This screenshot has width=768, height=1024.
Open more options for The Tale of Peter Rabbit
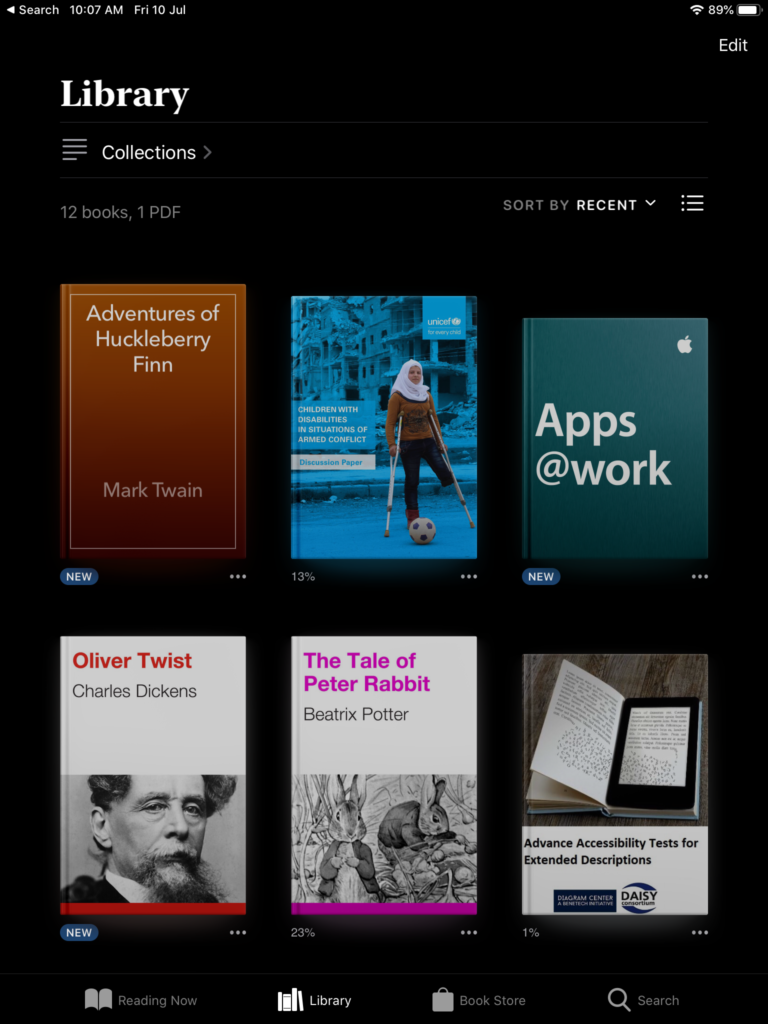point(469,933)
